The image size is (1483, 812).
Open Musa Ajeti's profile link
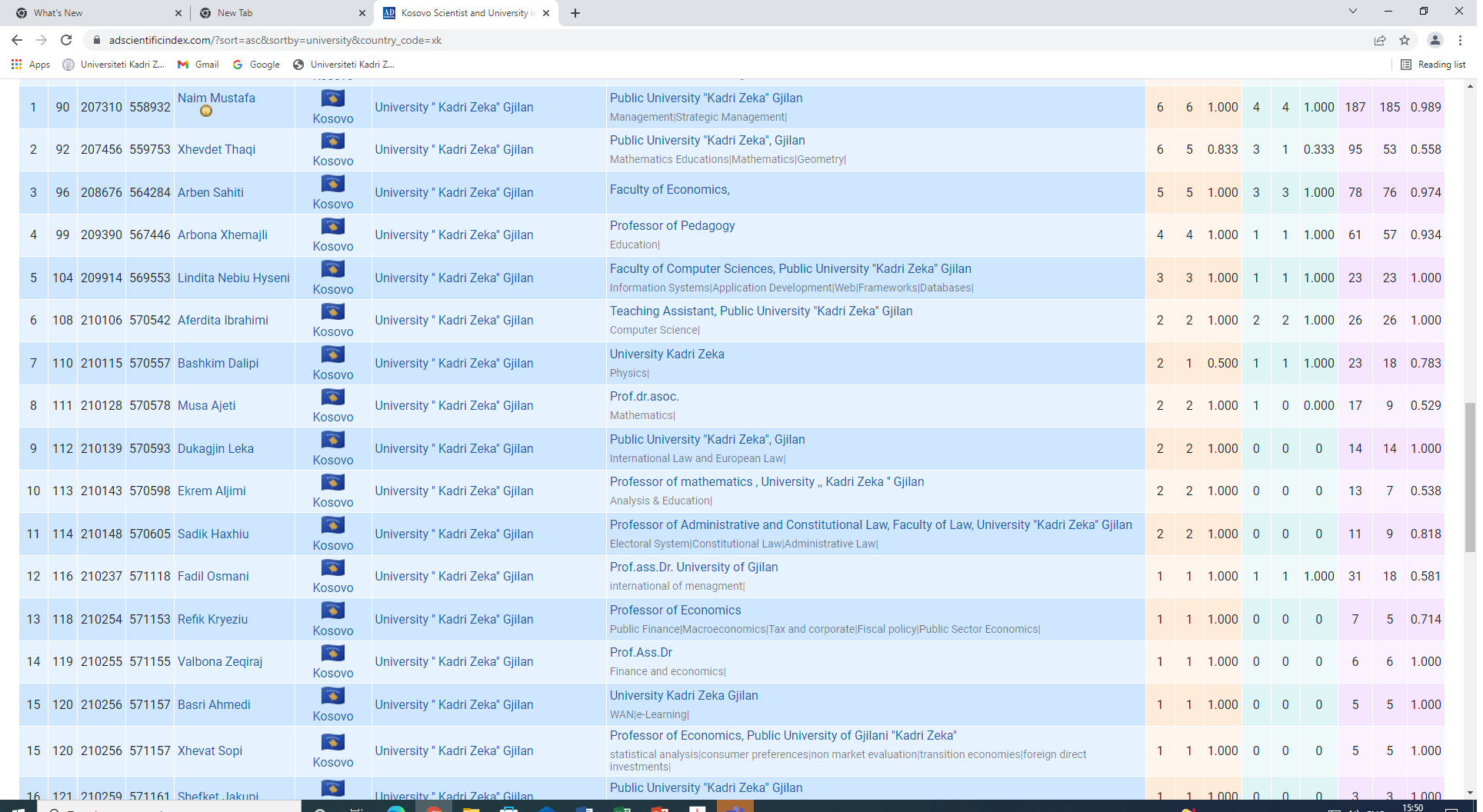click(206, 406)
